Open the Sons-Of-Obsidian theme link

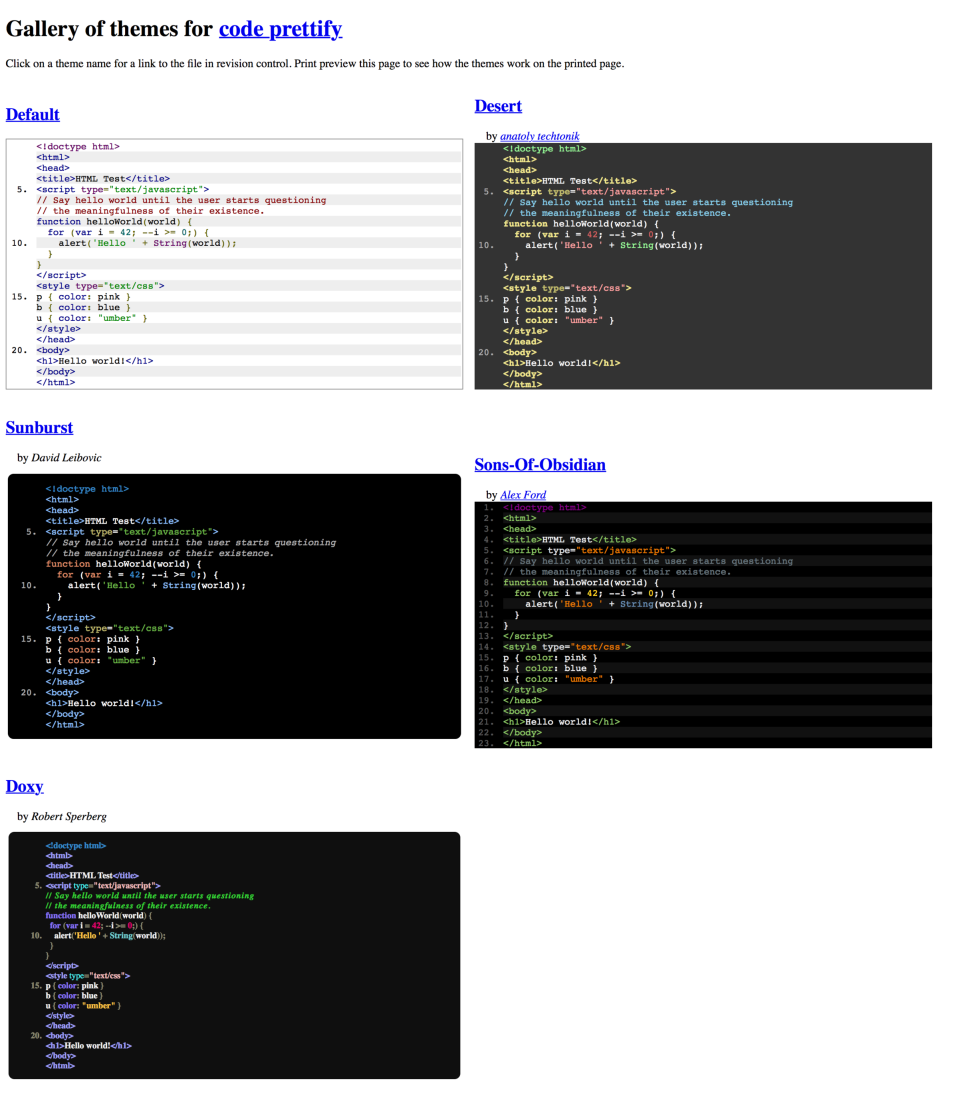(x=540, y=465)
